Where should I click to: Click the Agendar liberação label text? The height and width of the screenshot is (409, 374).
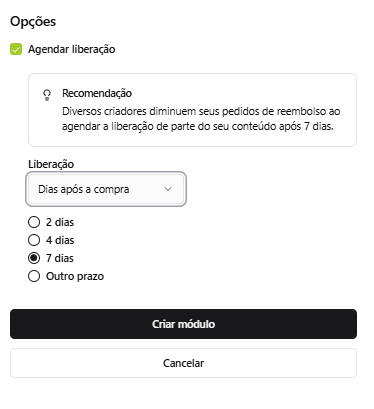click(x=72, y=49)
